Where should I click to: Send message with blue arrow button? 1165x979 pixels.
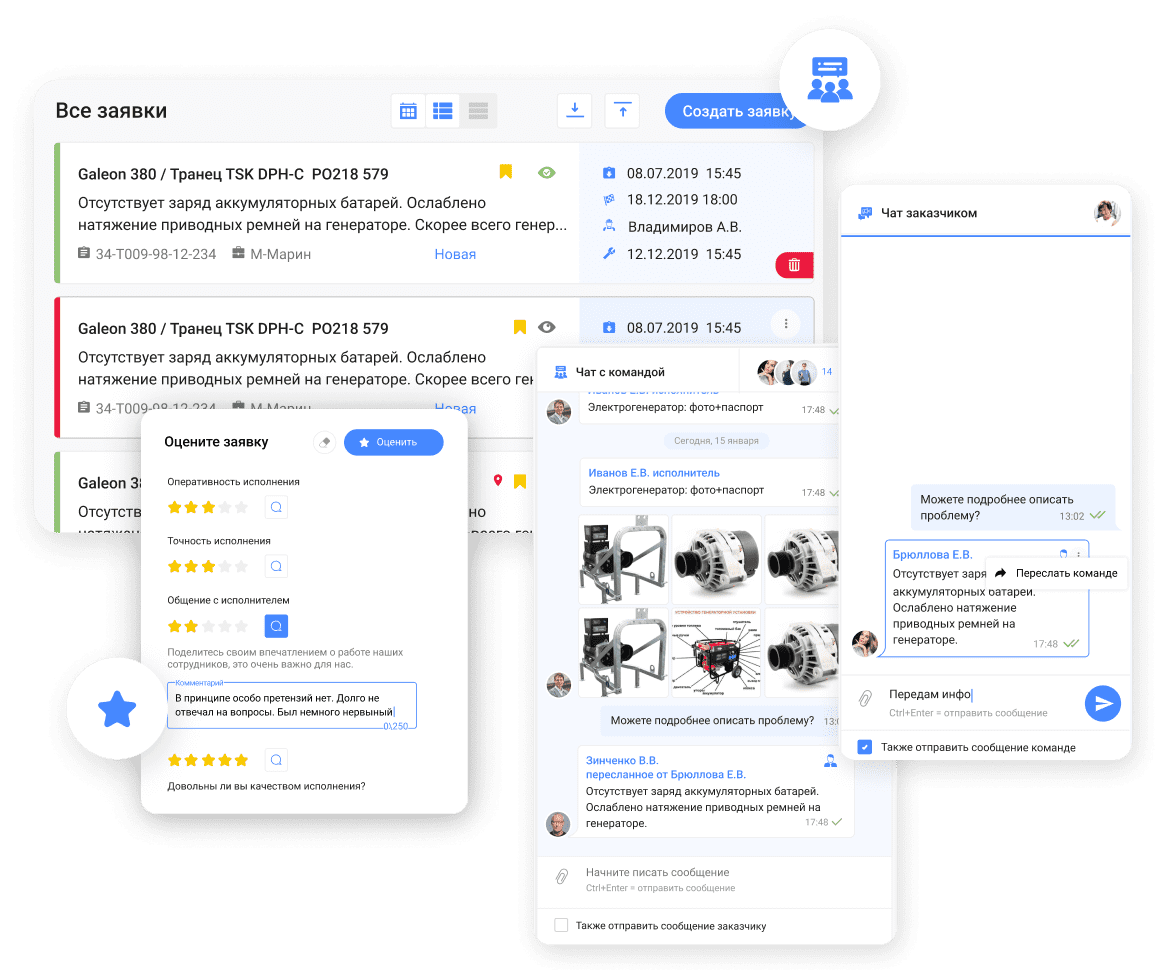1103,703
